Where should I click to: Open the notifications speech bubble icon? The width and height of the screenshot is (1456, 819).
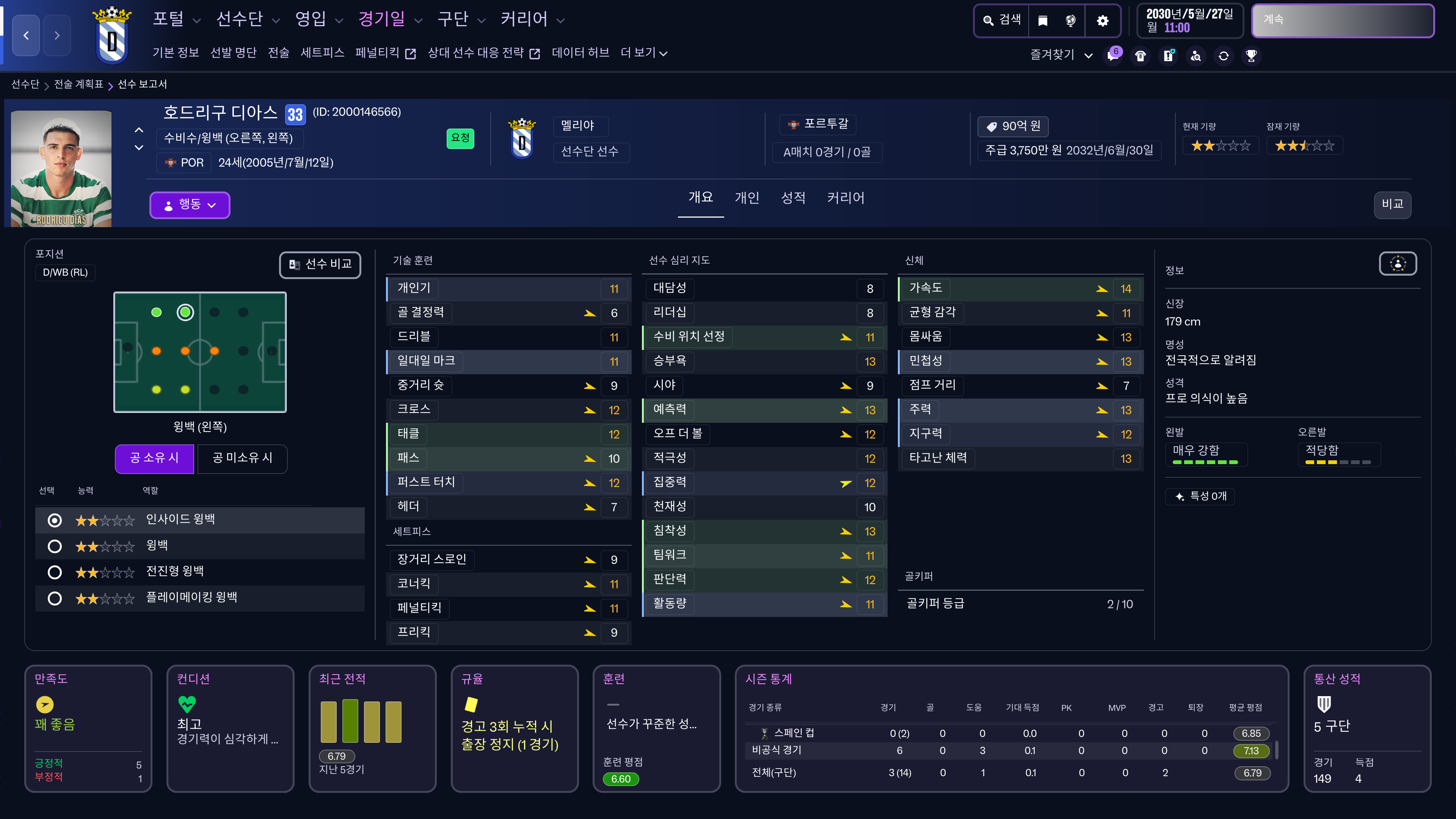[x=1113, y=55]
